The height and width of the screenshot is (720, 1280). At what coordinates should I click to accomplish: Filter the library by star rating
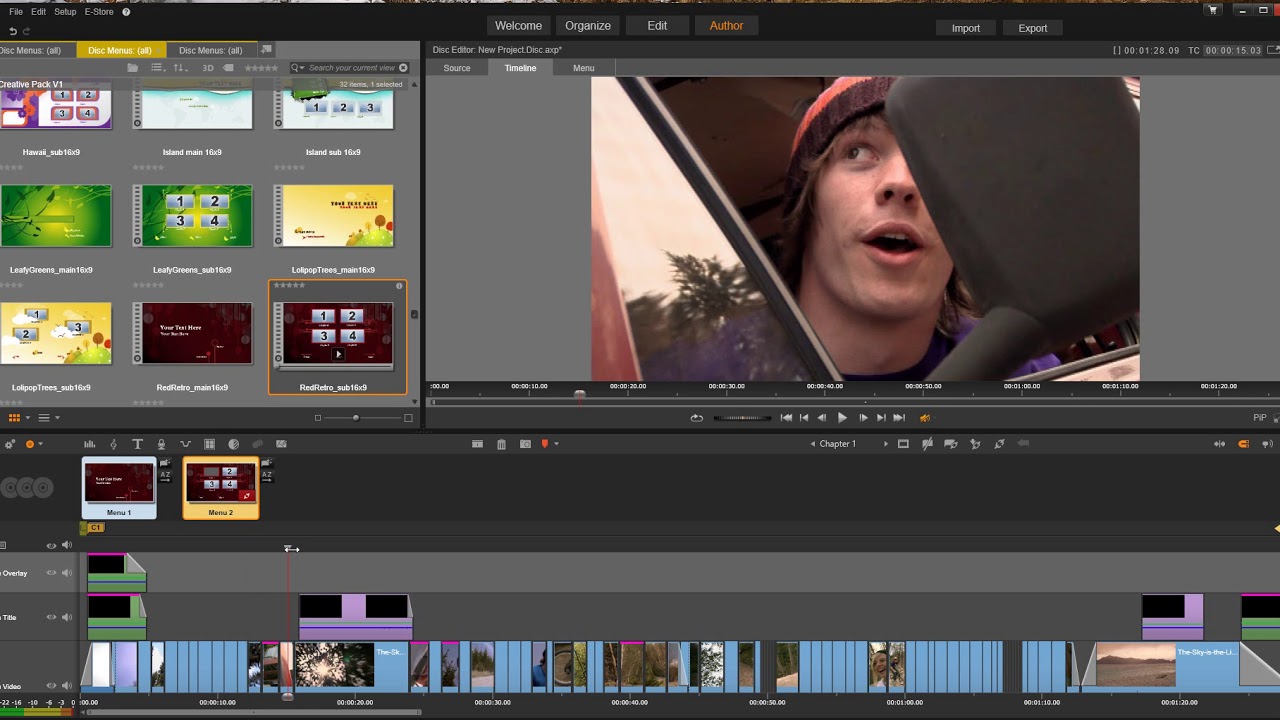pyautogui.click(x=261, y=68)
